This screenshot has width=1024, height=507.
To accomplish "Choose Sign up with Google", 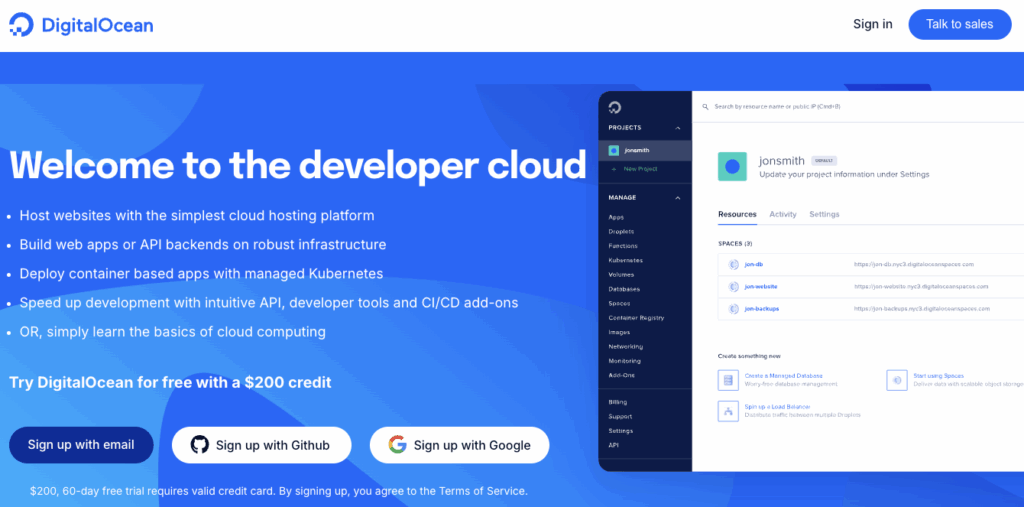I will click(459, 445).
